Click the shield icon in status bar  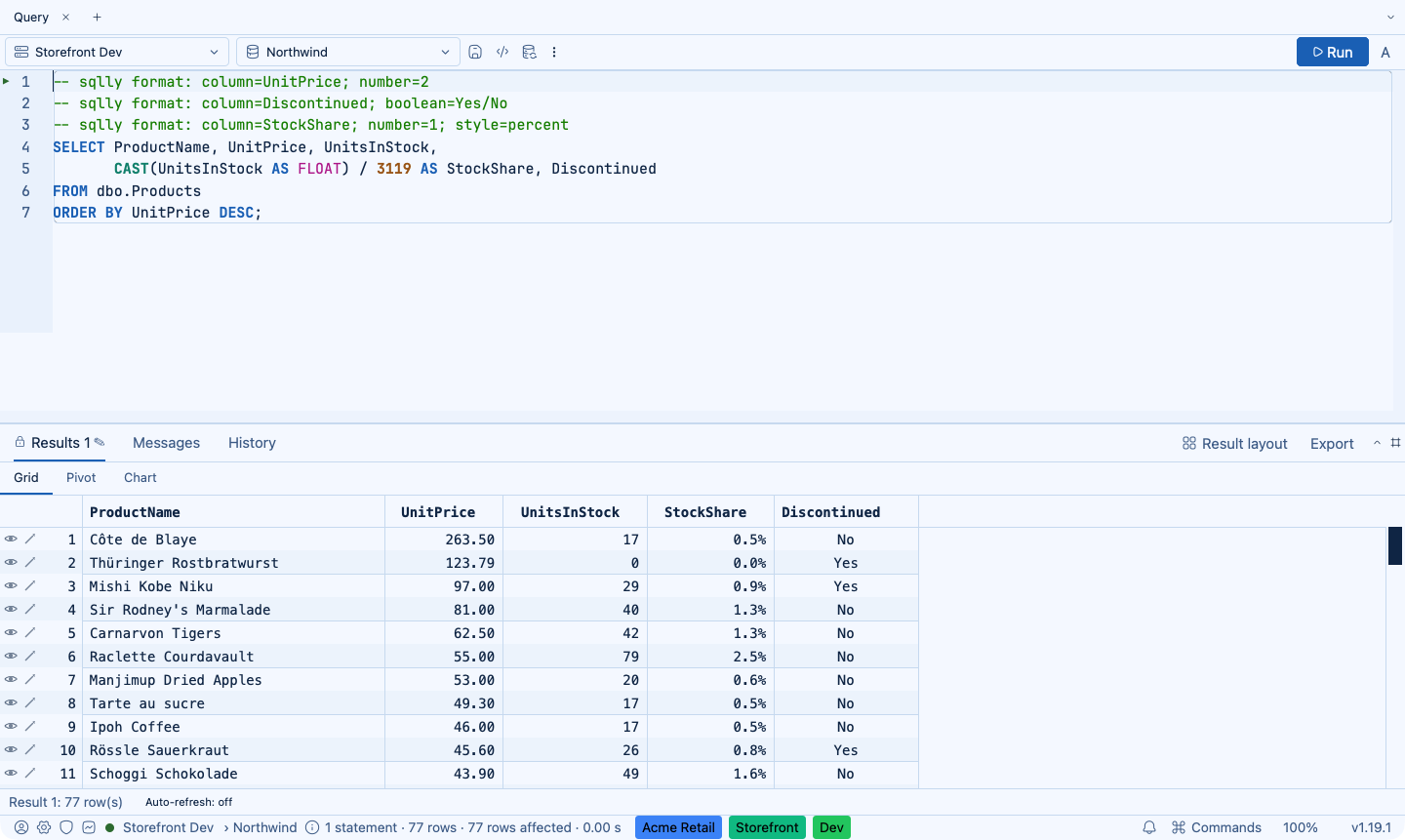[x=66, y=827]
